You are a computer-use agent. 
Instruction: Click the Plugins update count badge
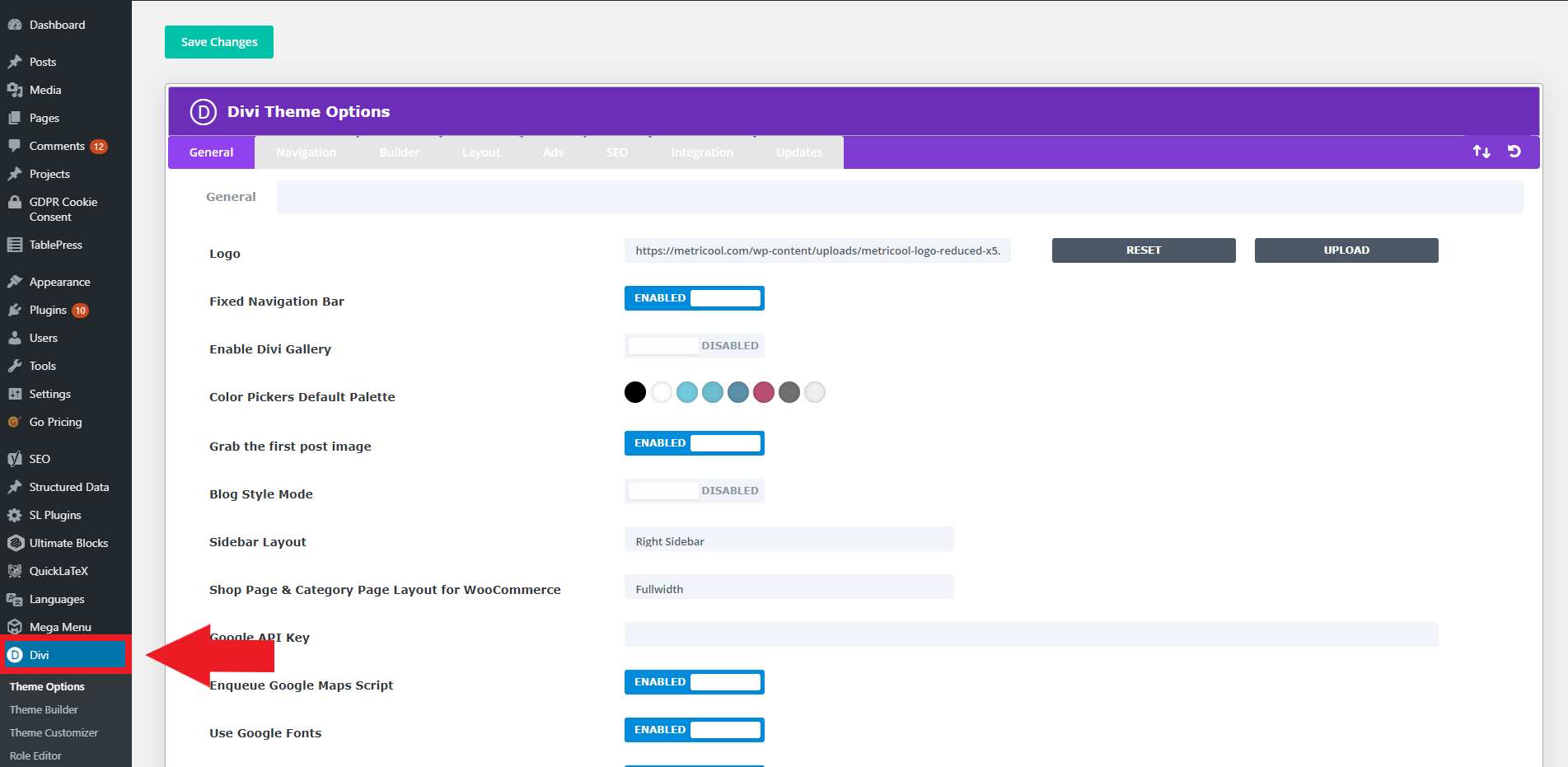pos(80,311)
